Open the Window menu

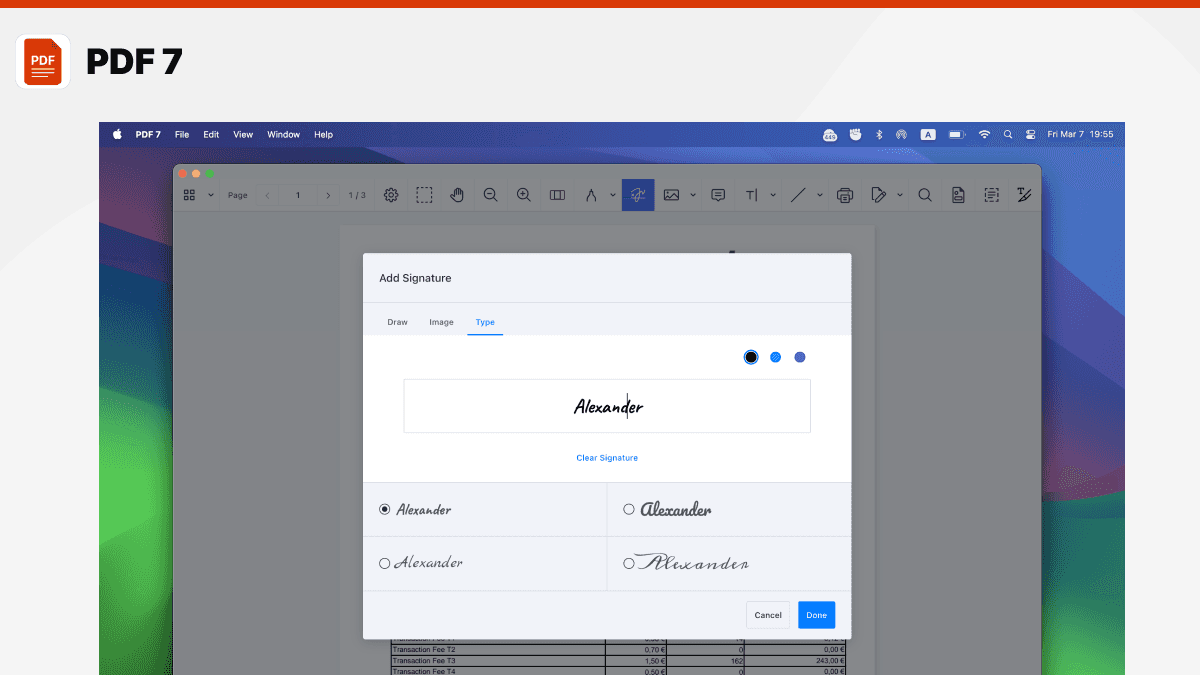[x=283, y=134]
